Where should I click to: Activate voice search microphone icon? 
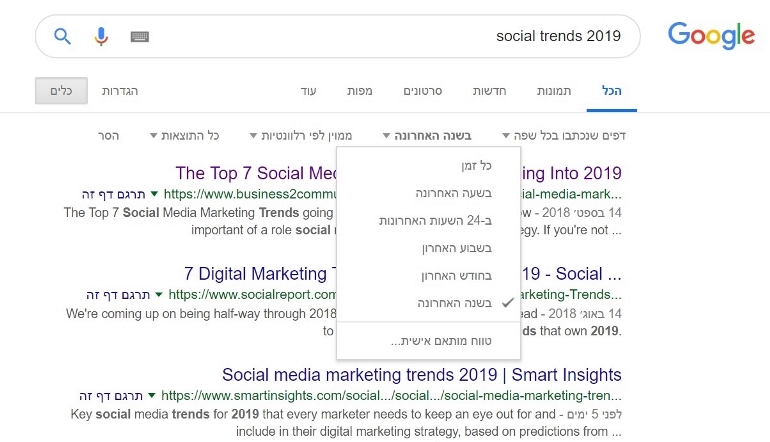click(x=101, y=36)
